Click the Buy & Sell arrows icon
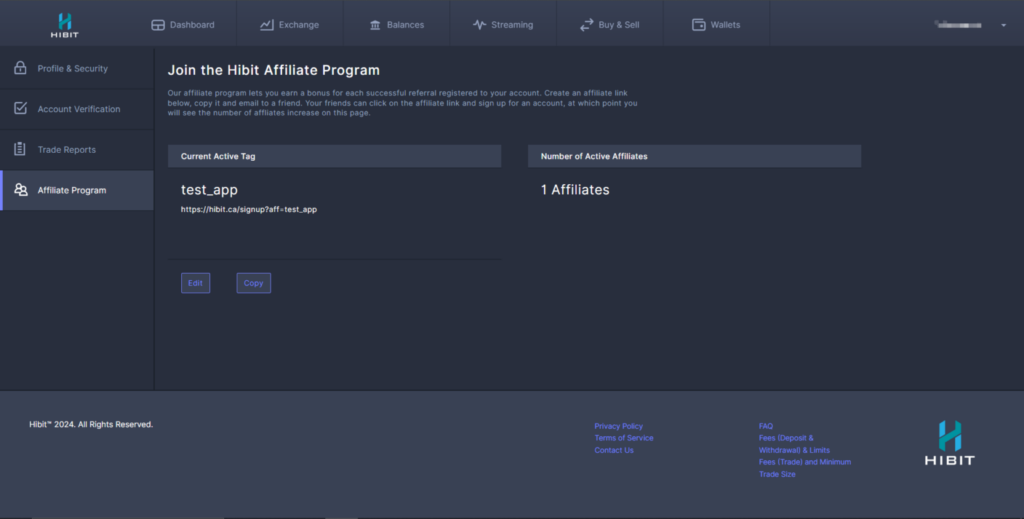This screenshot has width=1024, height=519. [x=586, y=25]
